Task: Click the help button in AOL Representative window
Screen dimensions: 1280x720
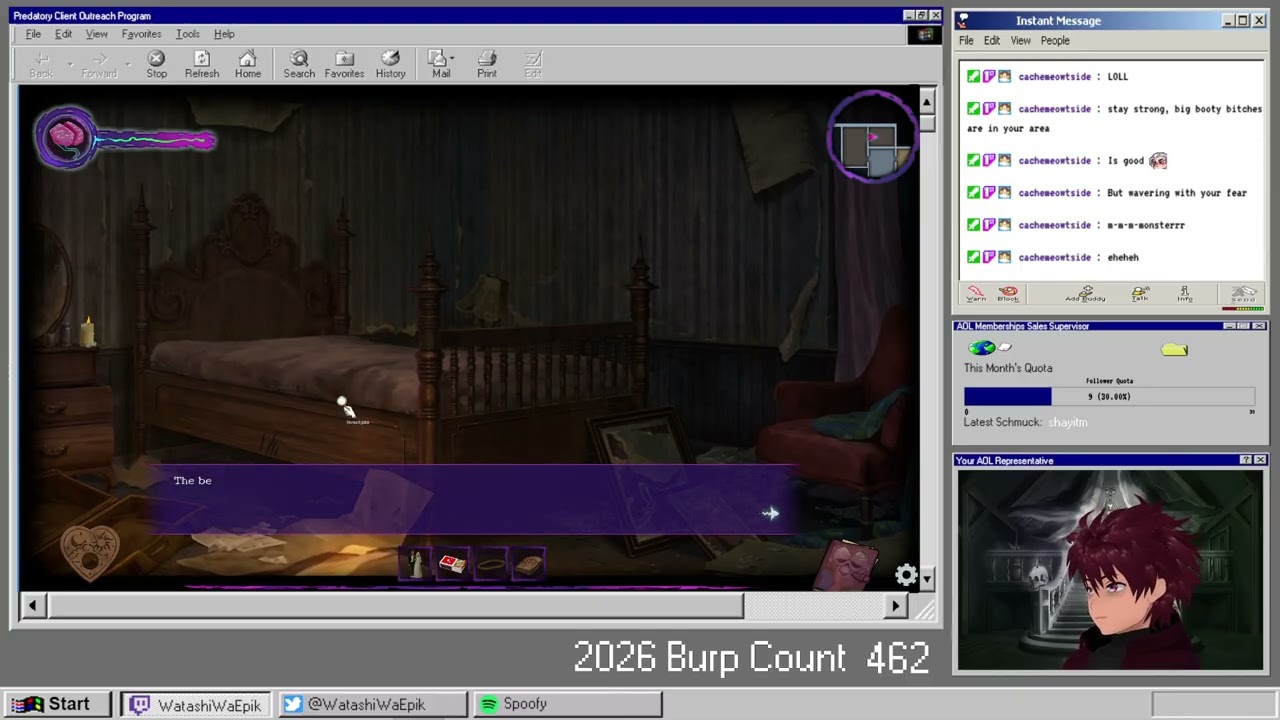Action: 1245,460
